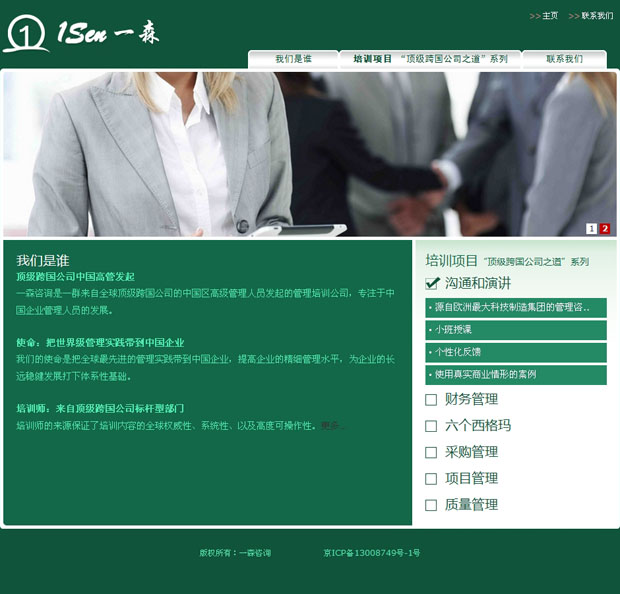
Task: Click the 1Sen 一森 logo
Action: click(80, 34)
